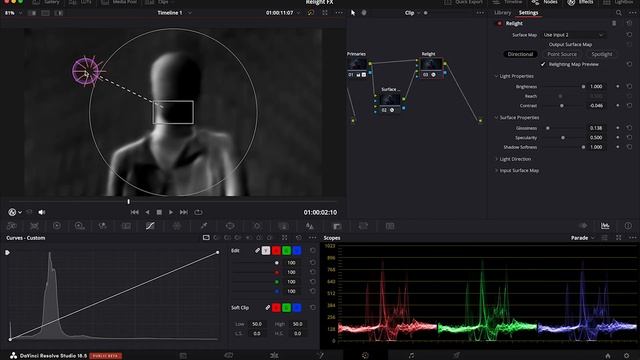
Task: Show the Information panel icon
Action: pos(628,226)
